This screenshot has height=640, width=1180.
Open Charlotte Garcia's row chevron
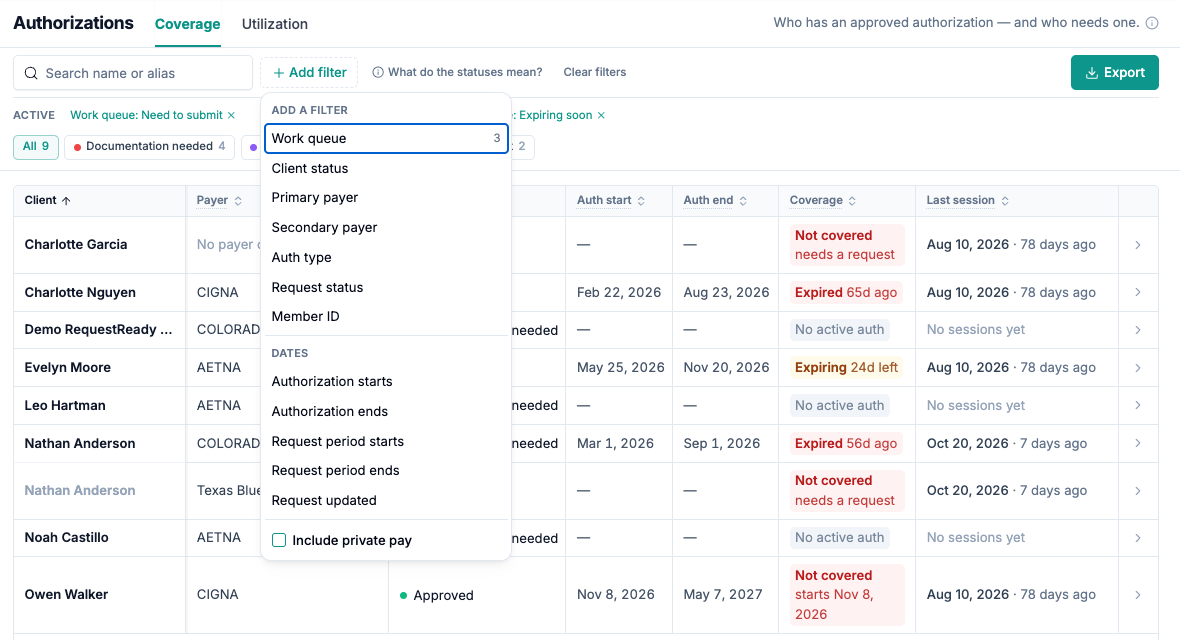(x=1138, y=245)
